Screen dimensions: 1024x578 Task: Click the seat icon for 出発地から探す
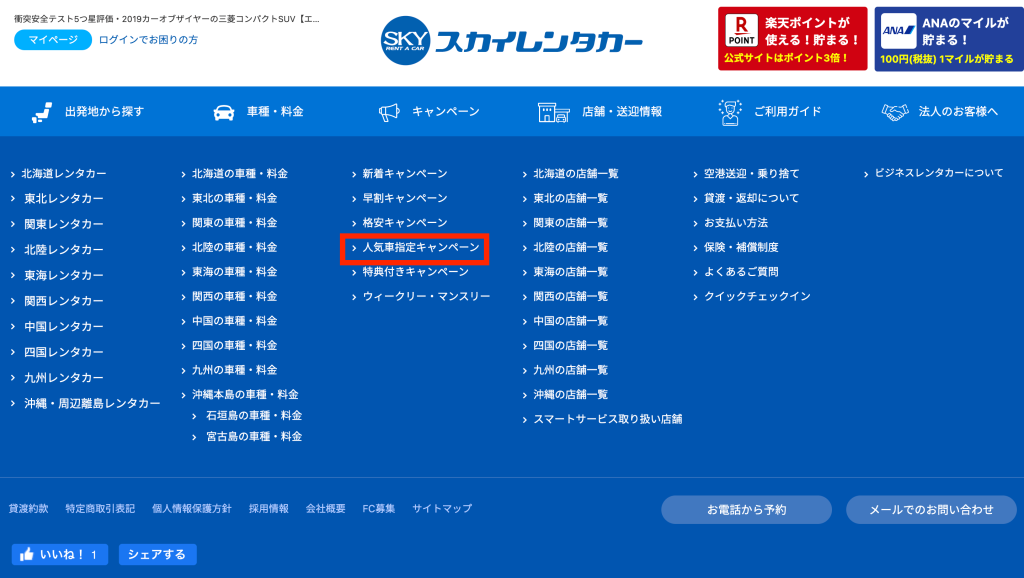click(42, 112)
